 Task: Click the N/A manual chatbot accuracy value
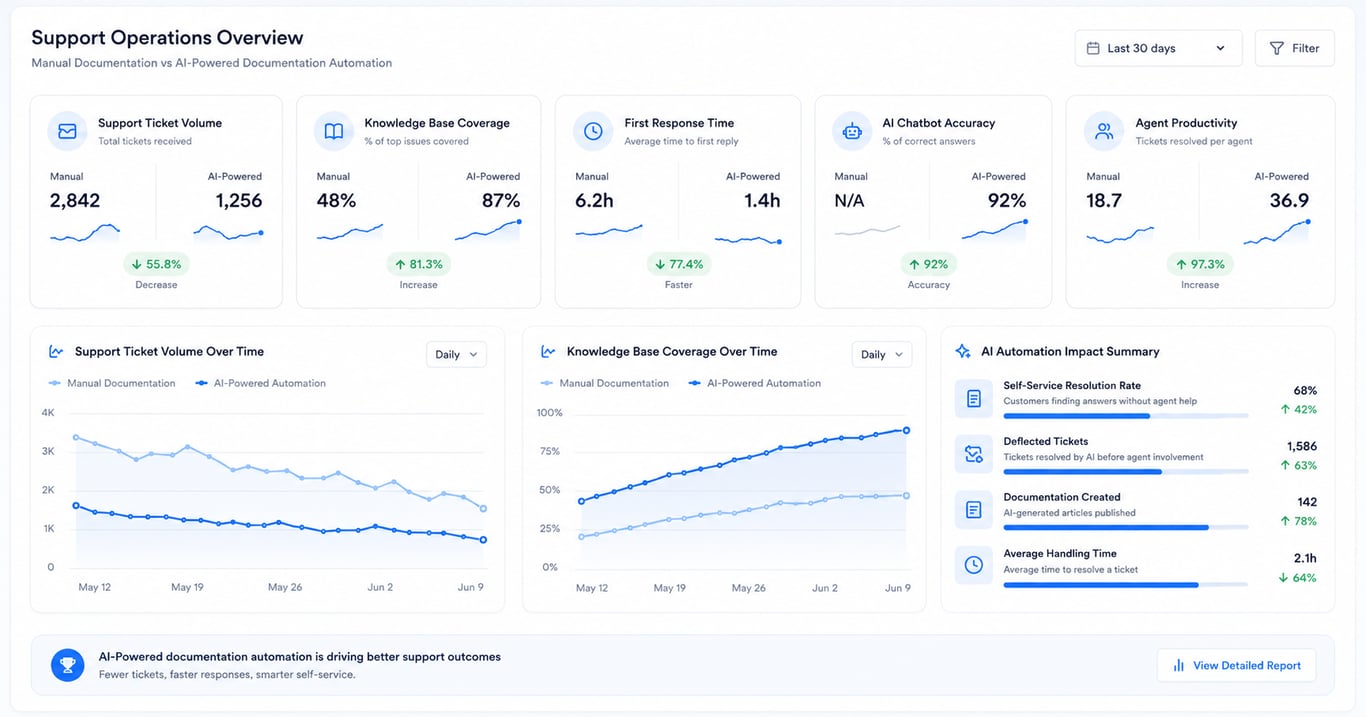tap(849, 201)
